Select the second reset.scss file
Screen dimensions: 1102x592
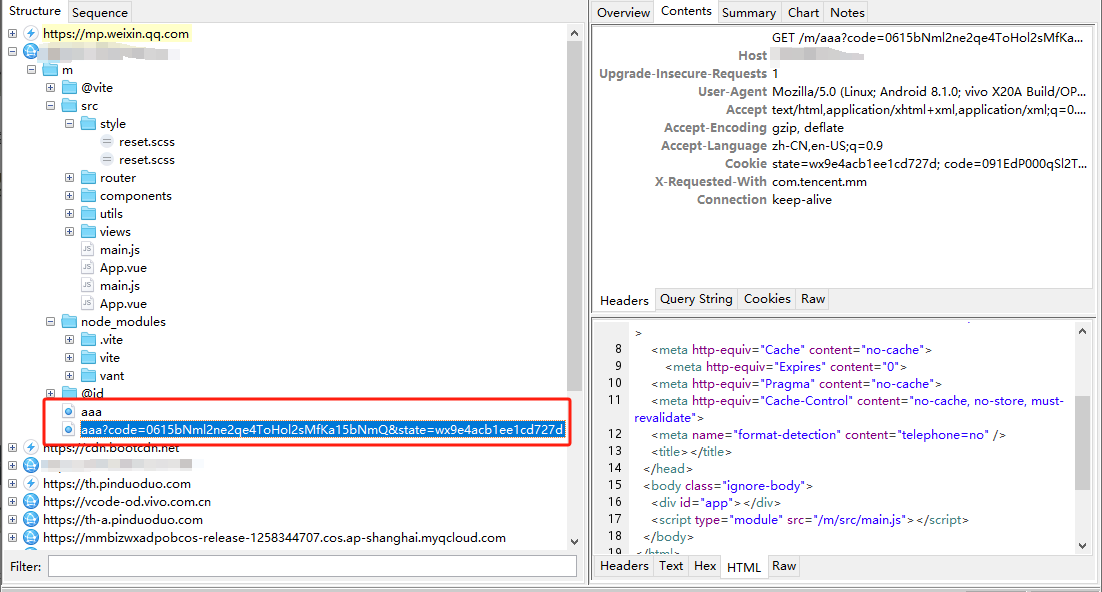coord(146,160)
